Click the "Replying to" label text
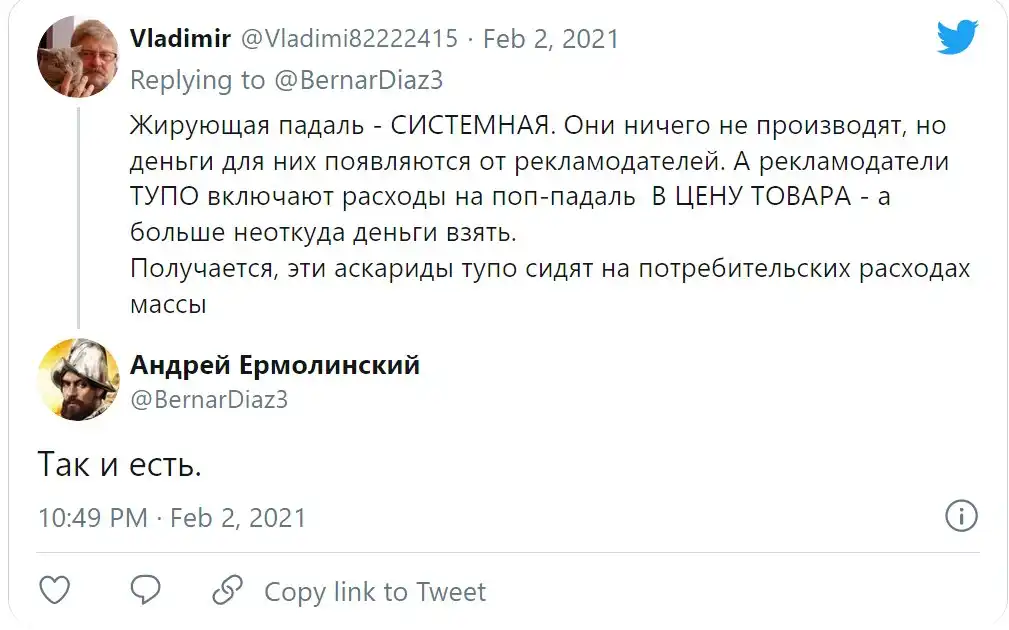The height and width of the screenshot is (630, 1009). click(x=197, y=80)
